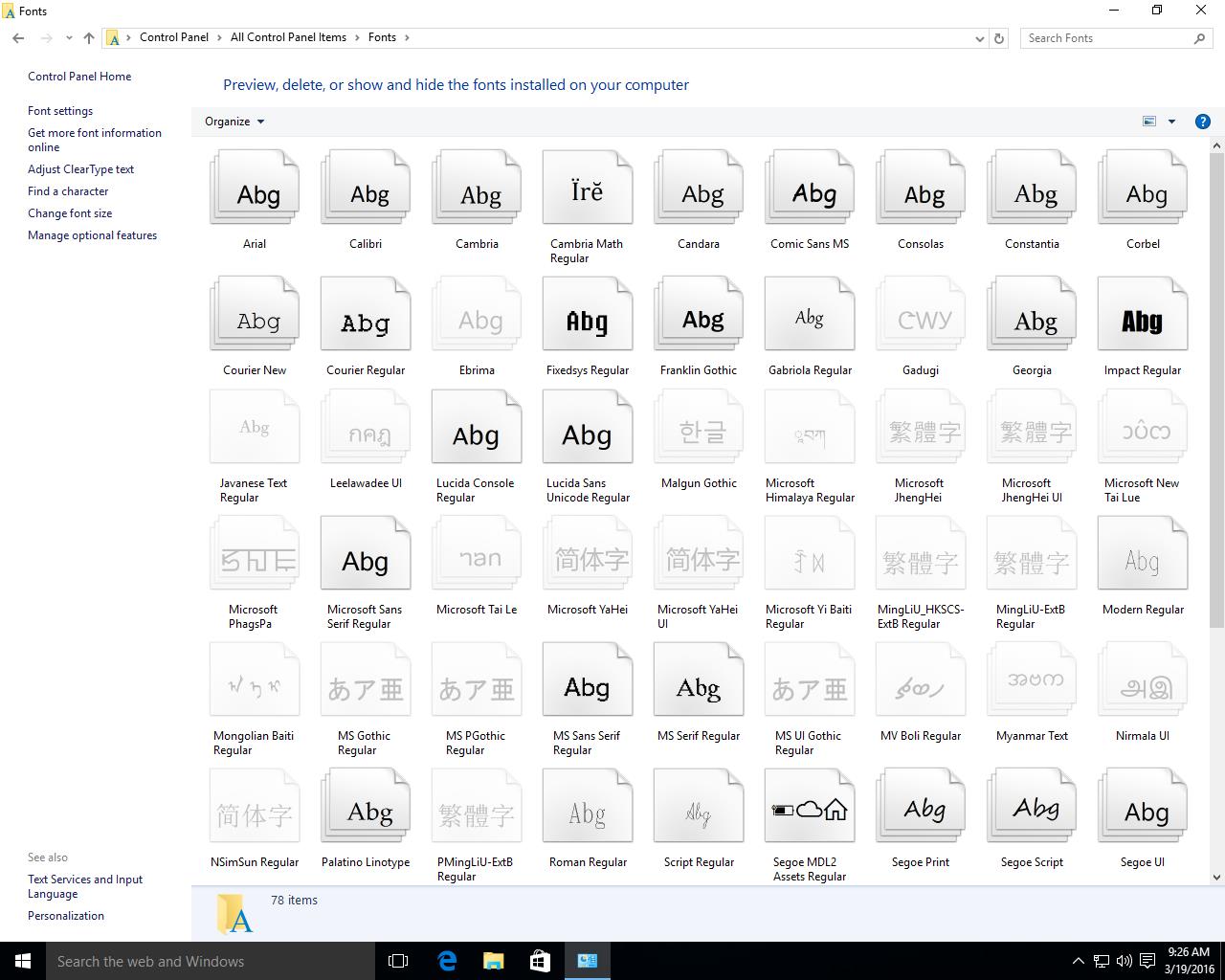Select the Segoe MDL2 Assets Regular icon
Image resolution: width=1225 pixels, height=980 pixels.
pos(810,806)
